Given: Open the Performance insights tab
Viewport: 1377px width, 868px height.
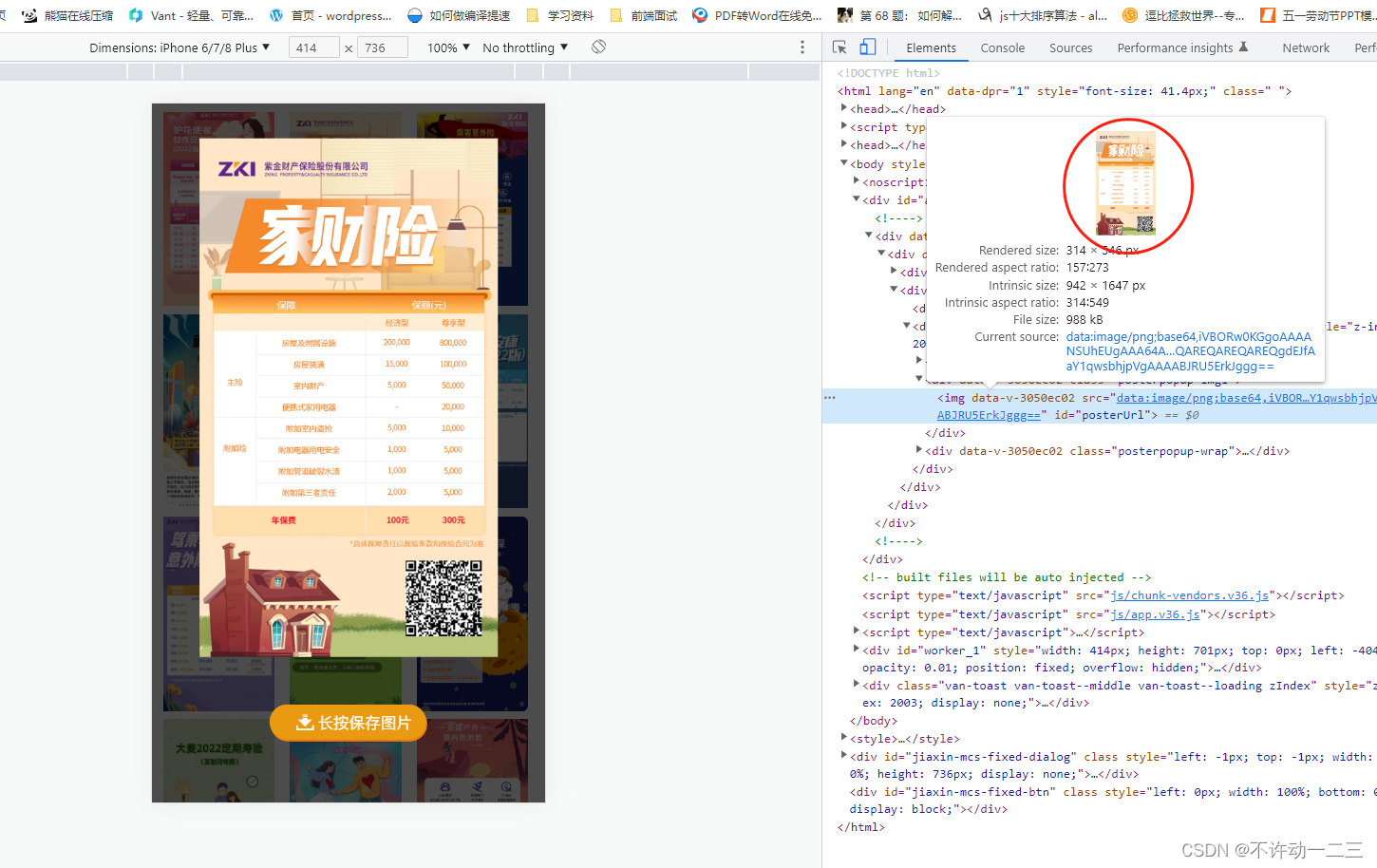Looking at the screenshot, I should click(x=1182, y=47).
